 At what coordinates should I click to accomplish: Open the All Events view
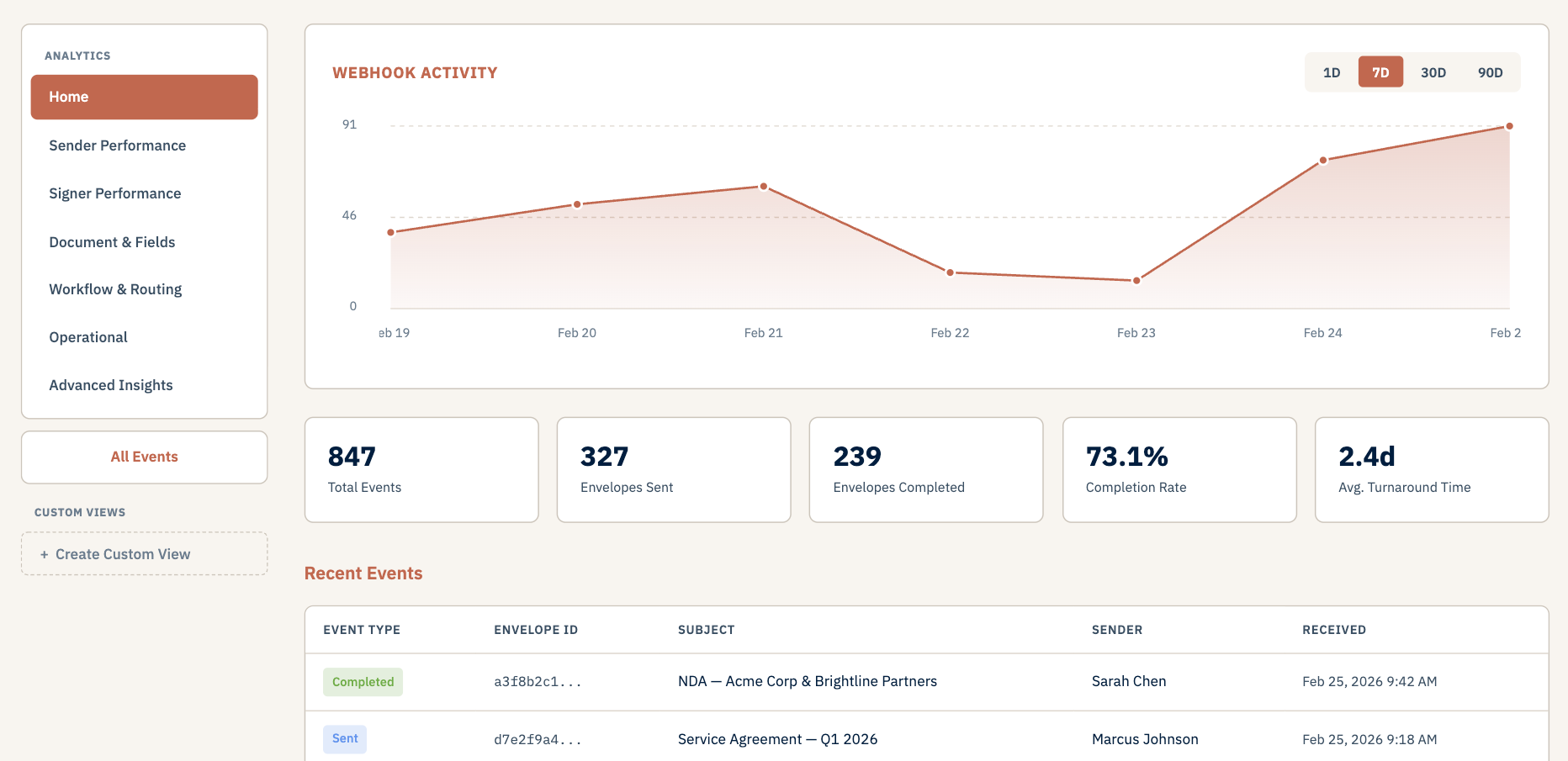(144, 456)
